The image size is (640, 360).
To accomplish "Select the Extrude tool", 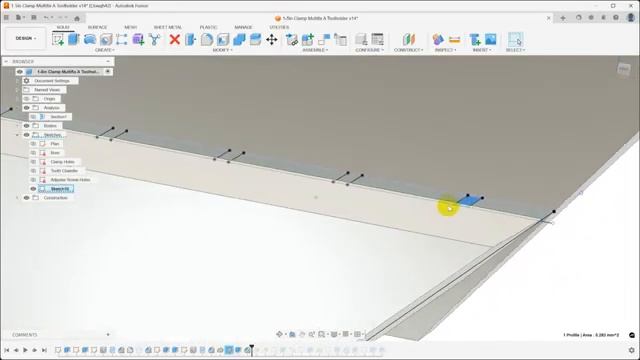I will 74,40.
